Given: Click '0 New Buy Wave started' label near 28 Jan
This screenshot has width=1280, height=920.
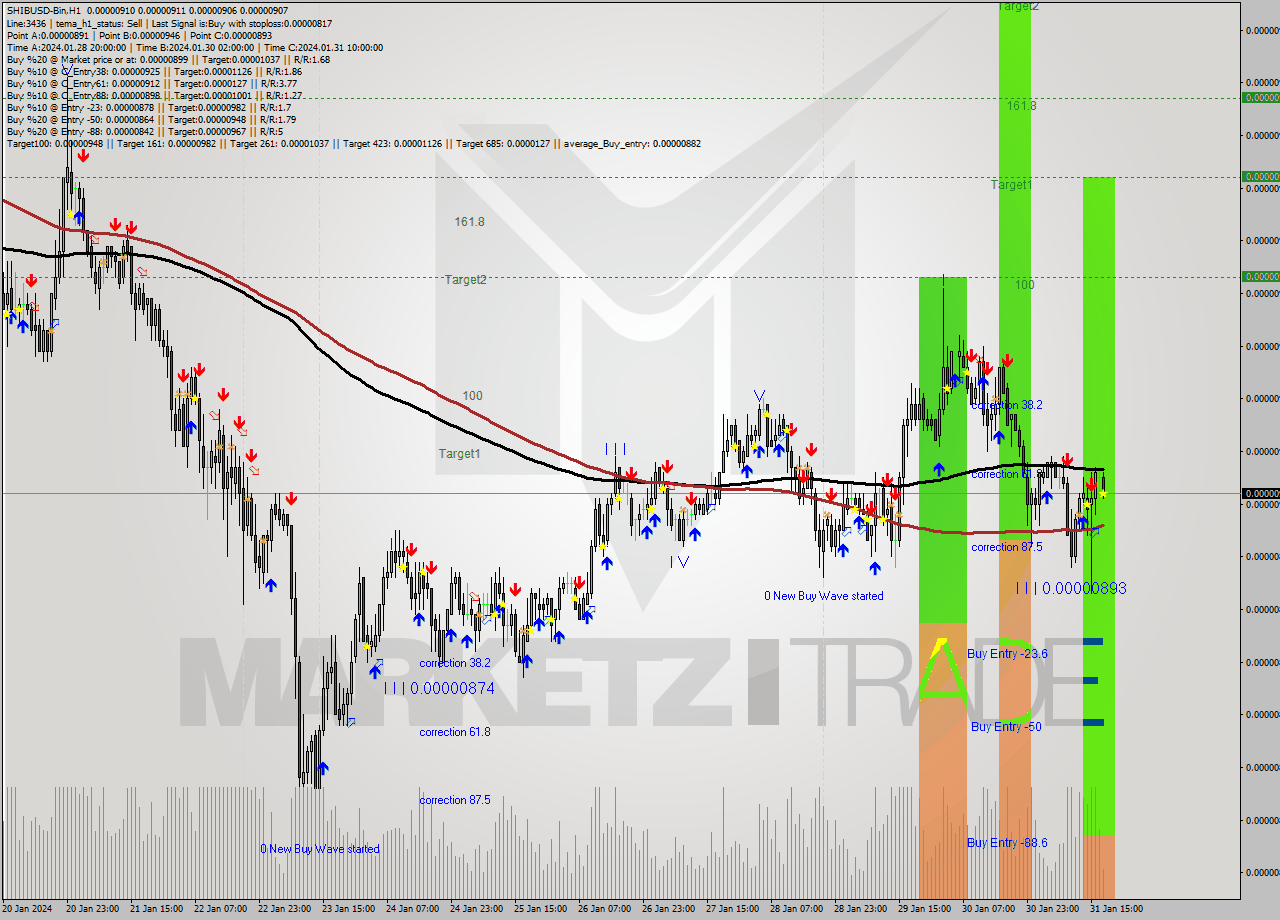Looking at the screenshot, I should [x=824, y=596].
